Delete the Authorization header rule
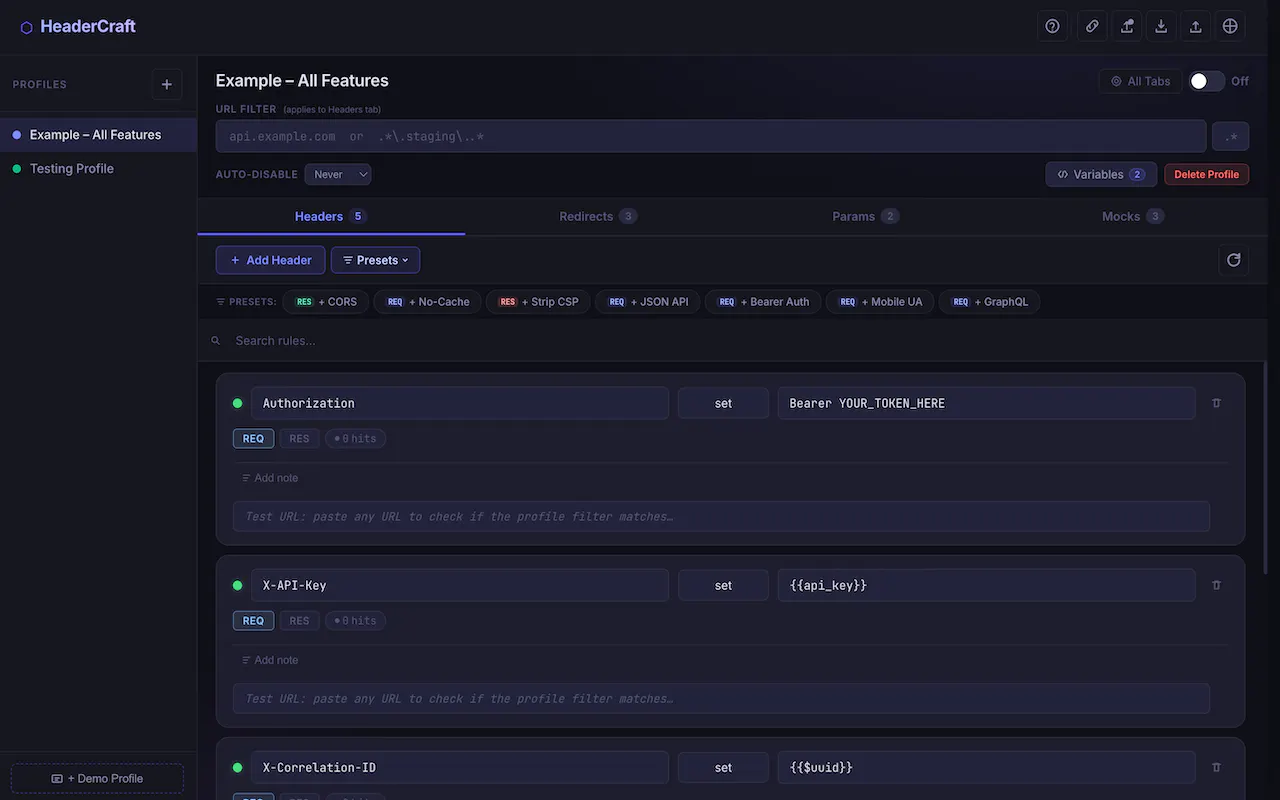1280x800 pixels. 1216,403
